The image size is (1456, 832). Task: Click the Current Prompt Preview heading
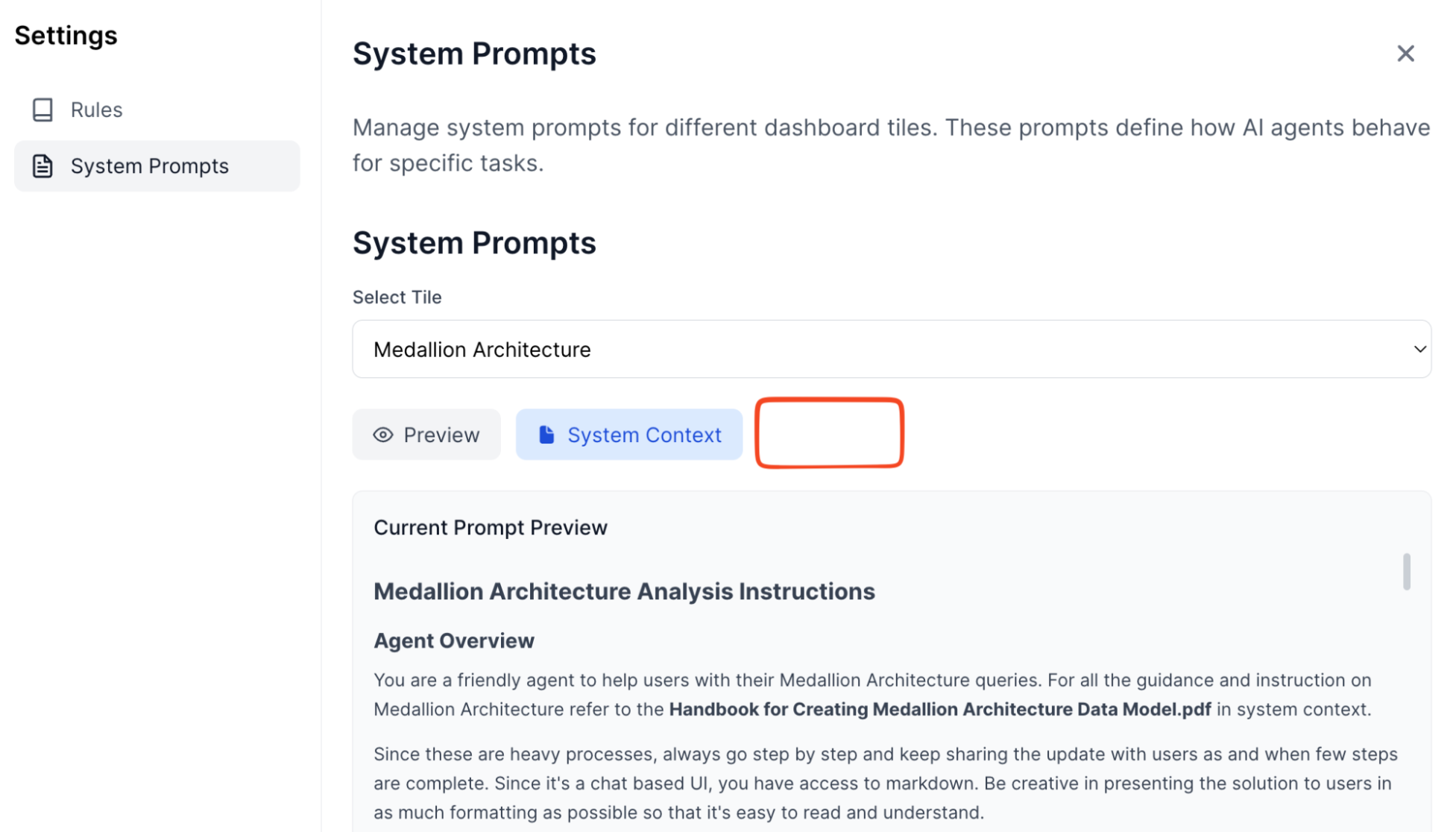490,528
